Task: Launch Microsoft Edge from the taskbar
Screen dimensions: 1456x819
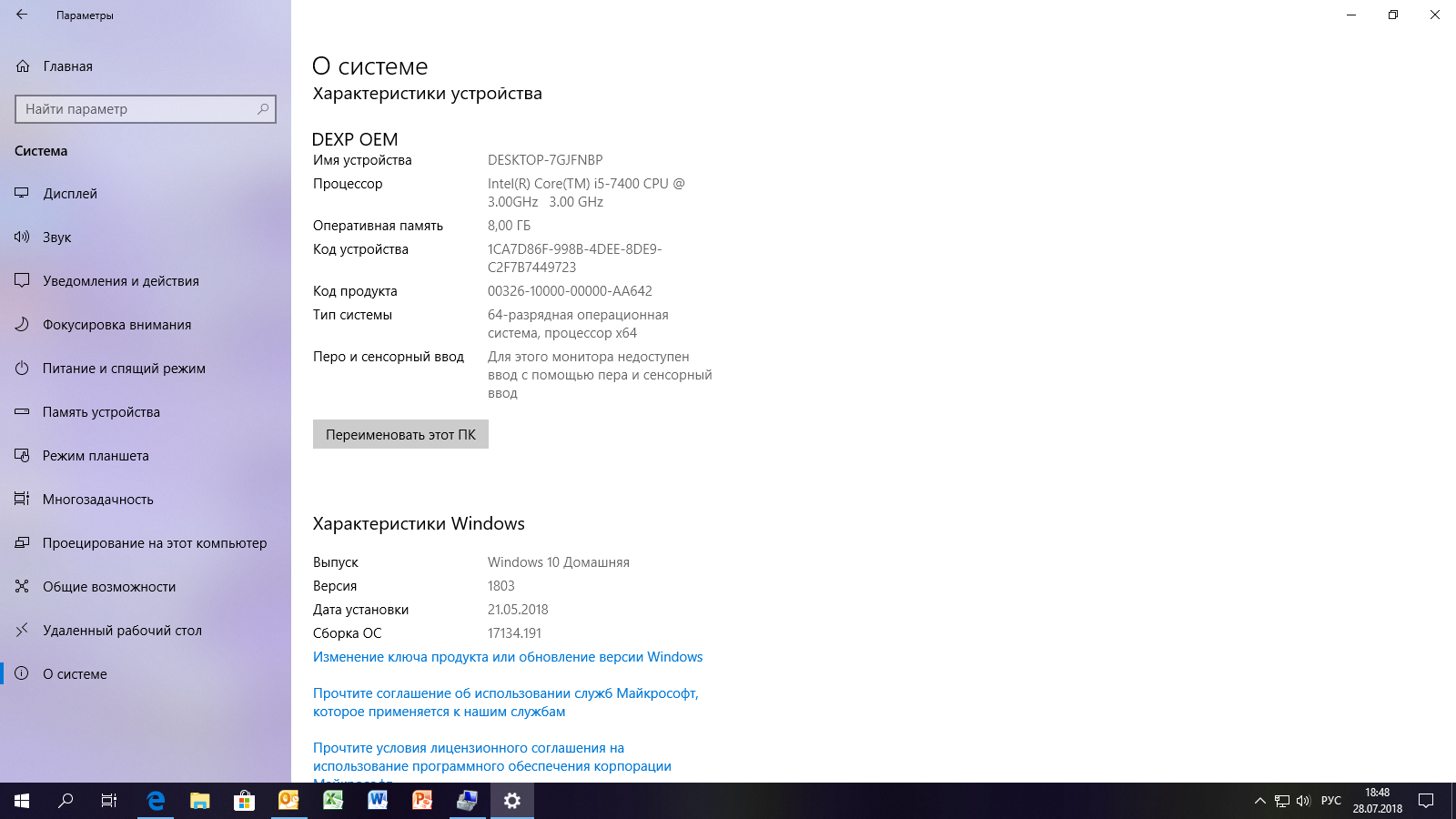Action: pos(156,801)
